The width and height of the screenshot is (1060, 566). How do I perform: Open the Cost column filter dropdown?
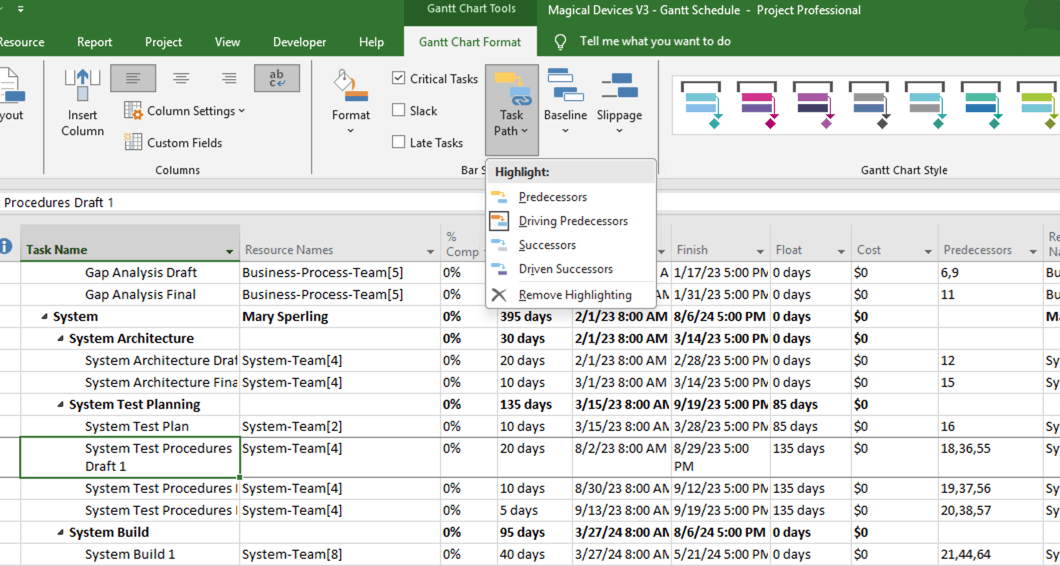click(928, 252)
